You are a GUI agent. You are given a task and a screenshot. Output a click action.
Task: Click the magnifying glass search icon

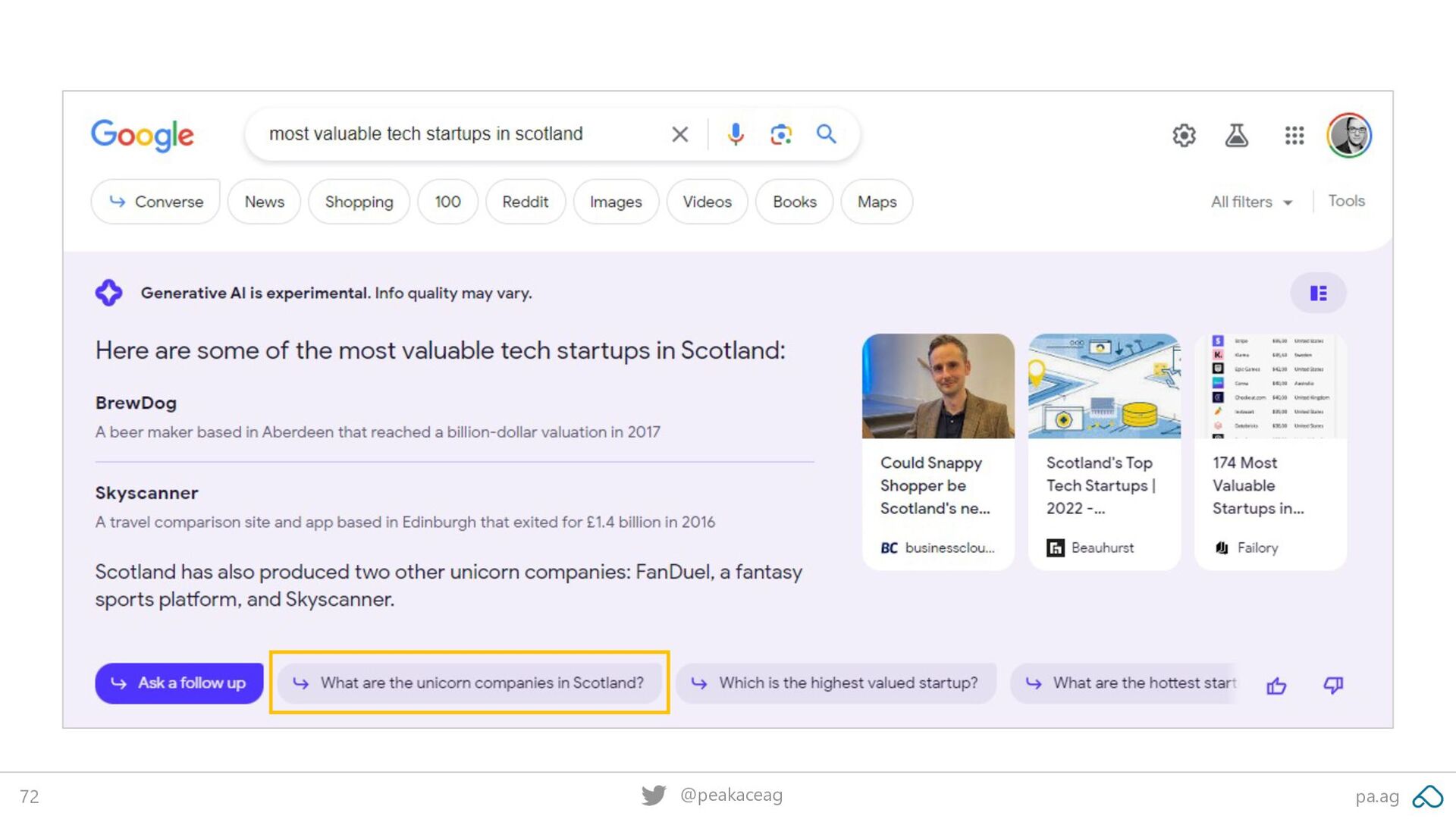pos(827,134)
